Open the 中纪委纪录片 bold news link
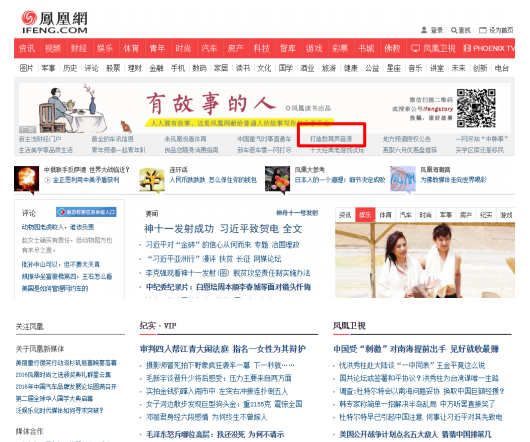The height and width of the screenshot is (442, 530). [x=228, y=287]
